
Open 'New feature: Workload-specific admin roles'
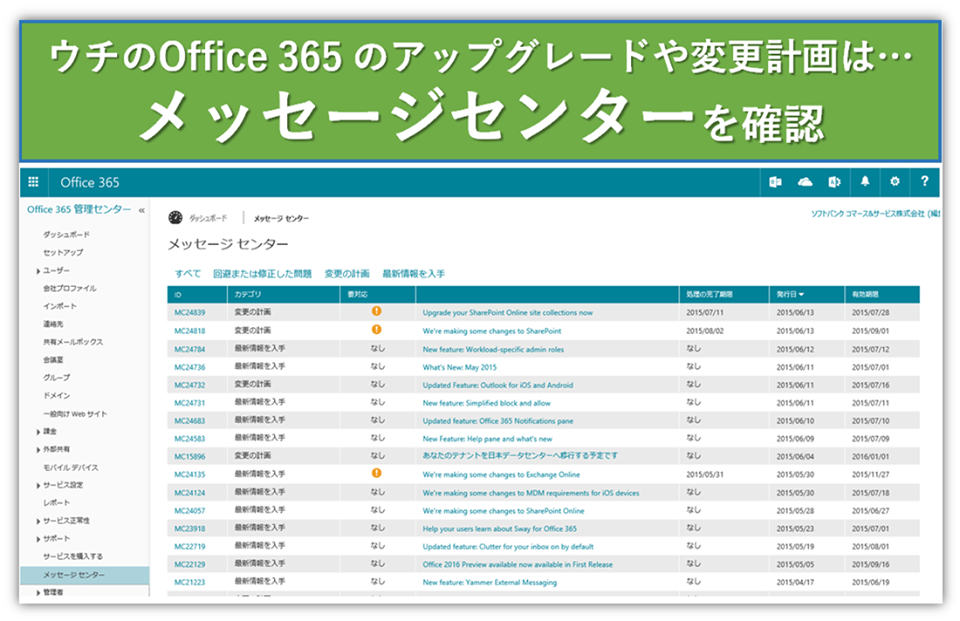[x=493, y=349]
